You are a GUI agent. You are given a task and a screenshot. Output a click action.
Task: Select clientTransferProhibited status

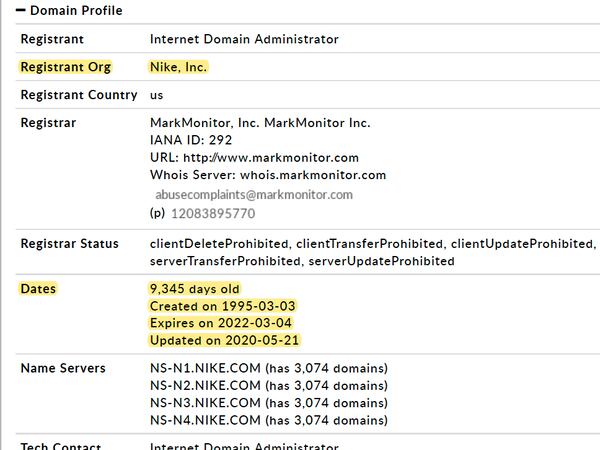click(x=370, y=244)
